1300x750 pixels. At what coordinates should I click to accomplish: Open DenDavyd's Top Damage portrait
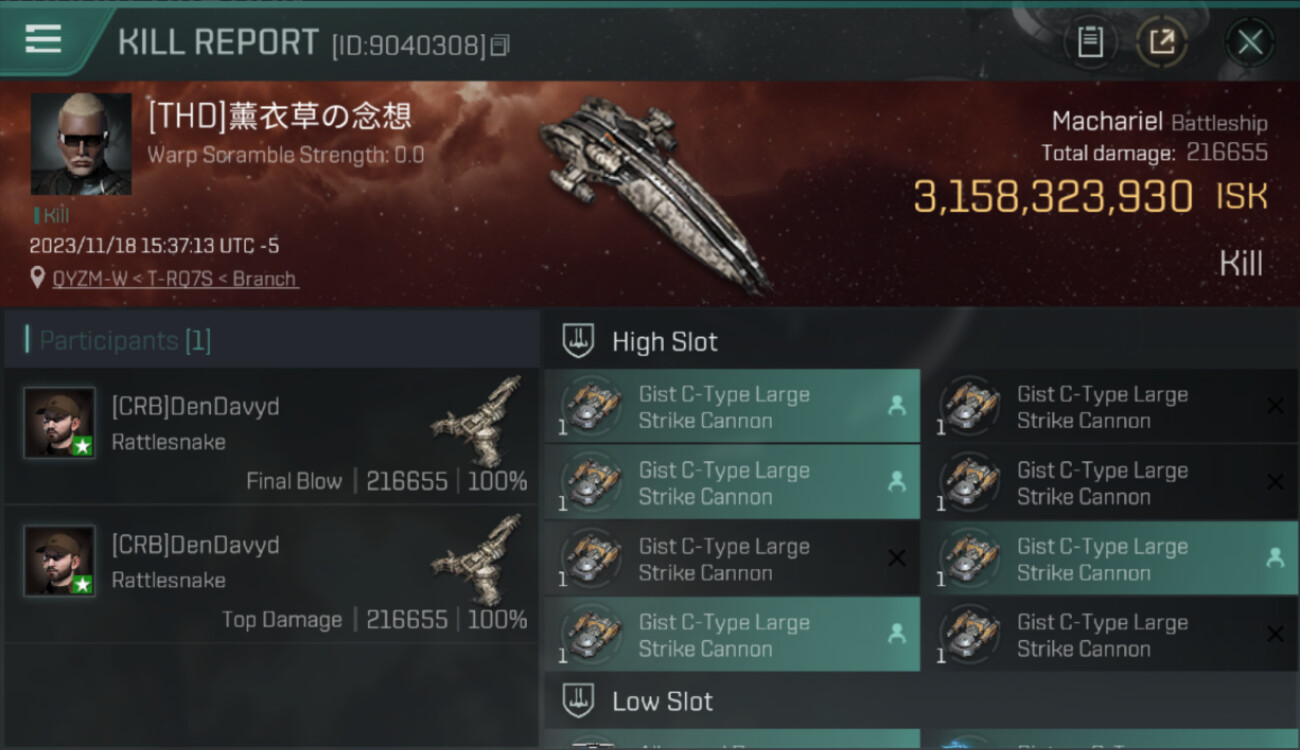point(59,561)
